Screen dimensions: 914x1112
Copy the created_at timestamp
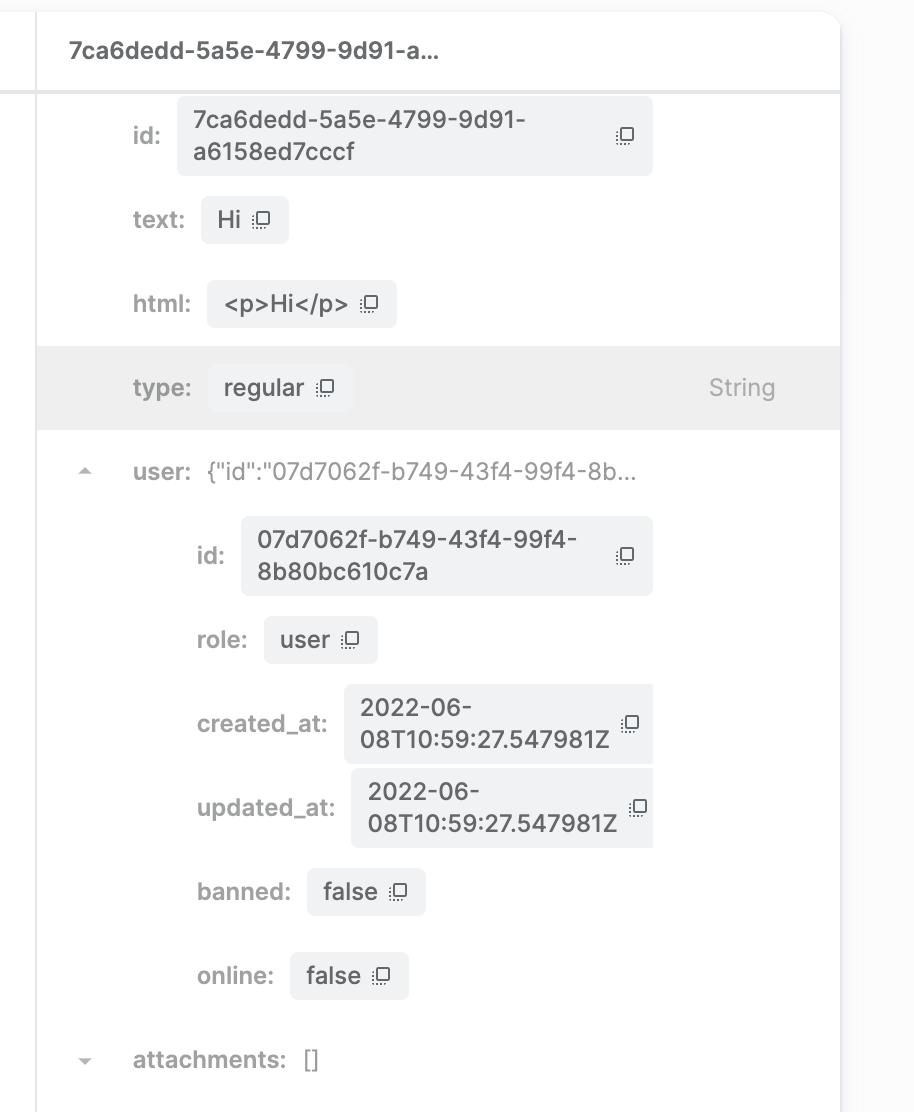[x=630, y=724]
